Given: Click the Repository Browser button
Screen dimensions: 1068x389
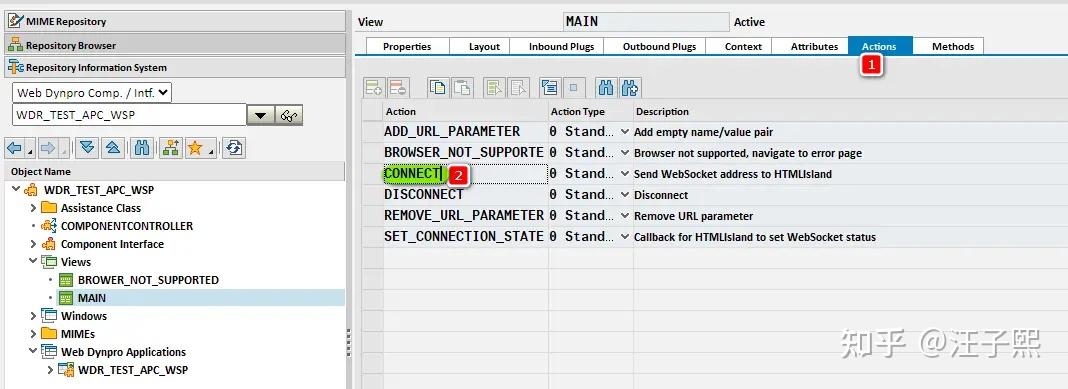Looking at the screenshot, I should tap(176, 45).
